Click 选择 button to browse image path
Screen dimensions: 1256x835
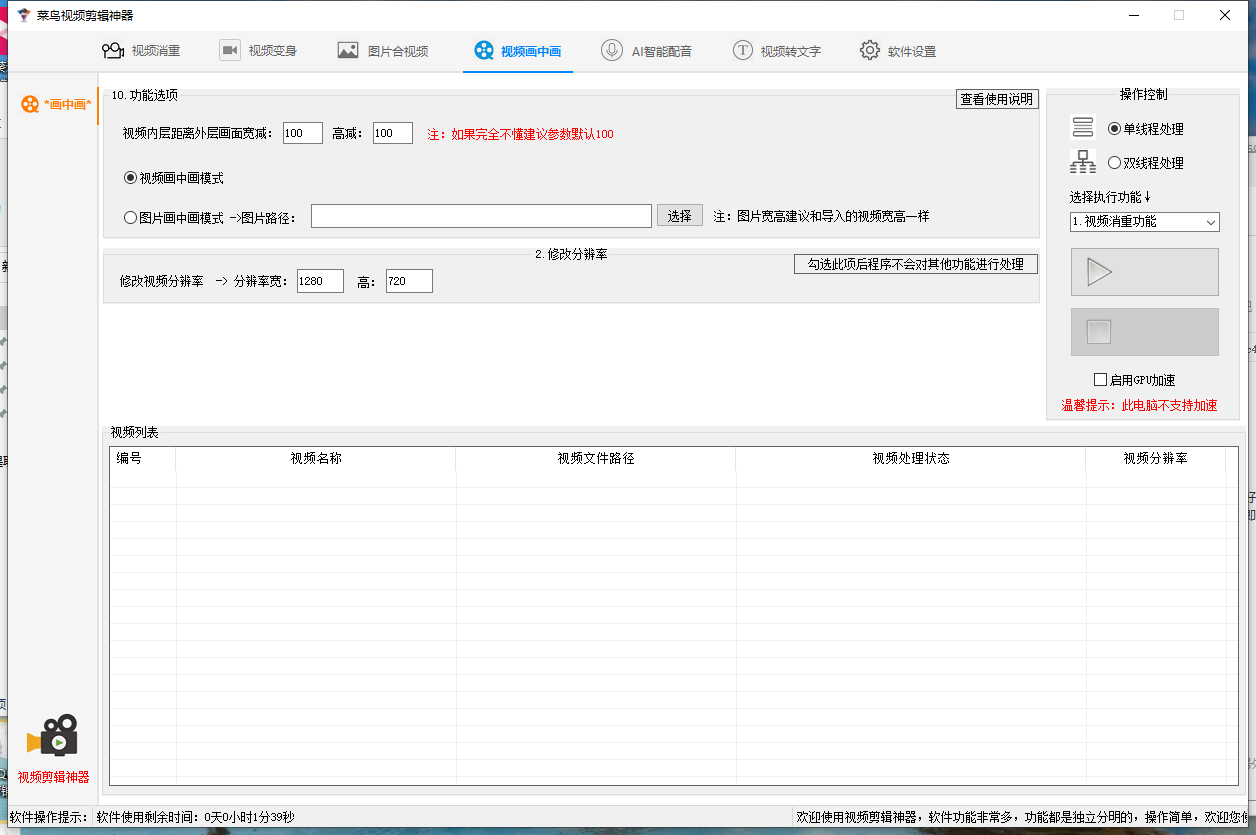coord(679,216)
